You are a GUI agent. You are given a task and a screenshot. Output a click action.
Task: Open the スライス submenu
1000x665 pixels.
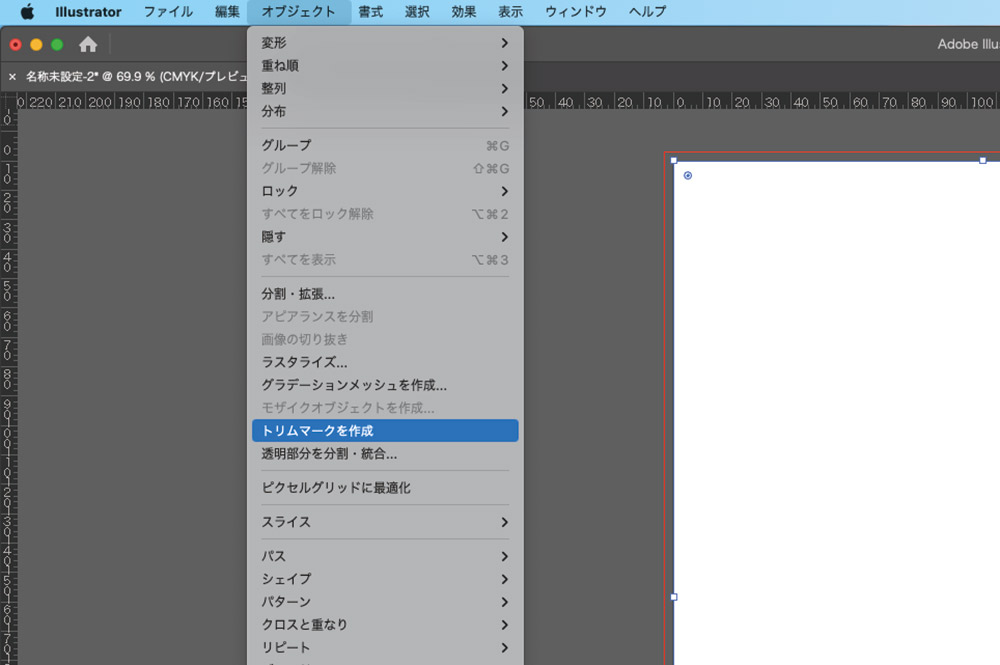click(x=385, y=522)
